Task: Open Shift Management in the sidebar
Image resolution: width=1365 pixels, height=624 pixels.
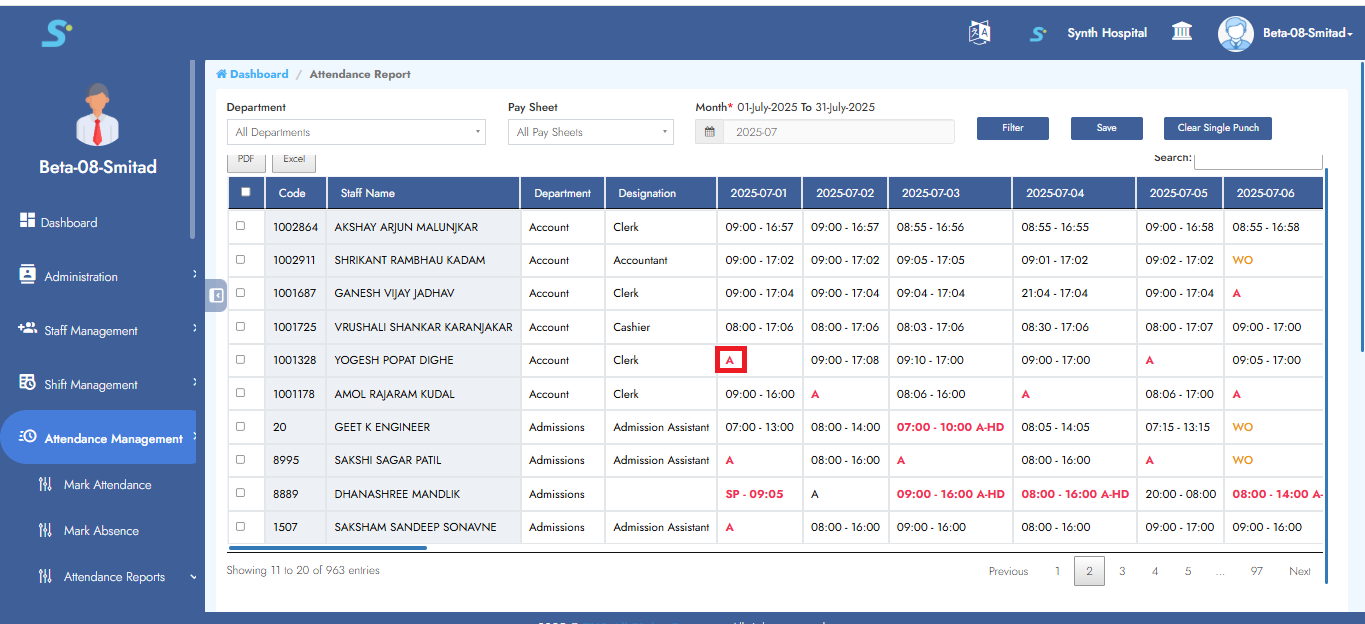Action: pyautogui.click(x=90, y=385)
